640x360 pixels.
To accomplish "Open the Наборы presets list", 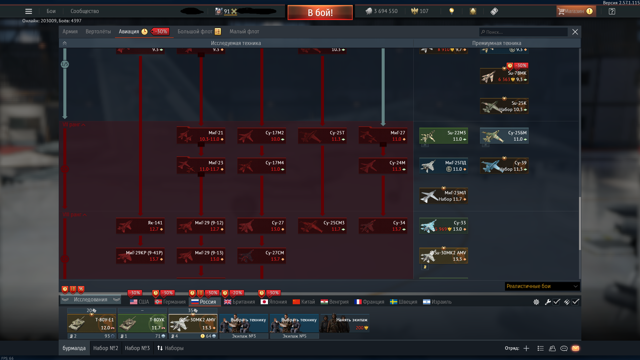I will [x=170, y=348].
